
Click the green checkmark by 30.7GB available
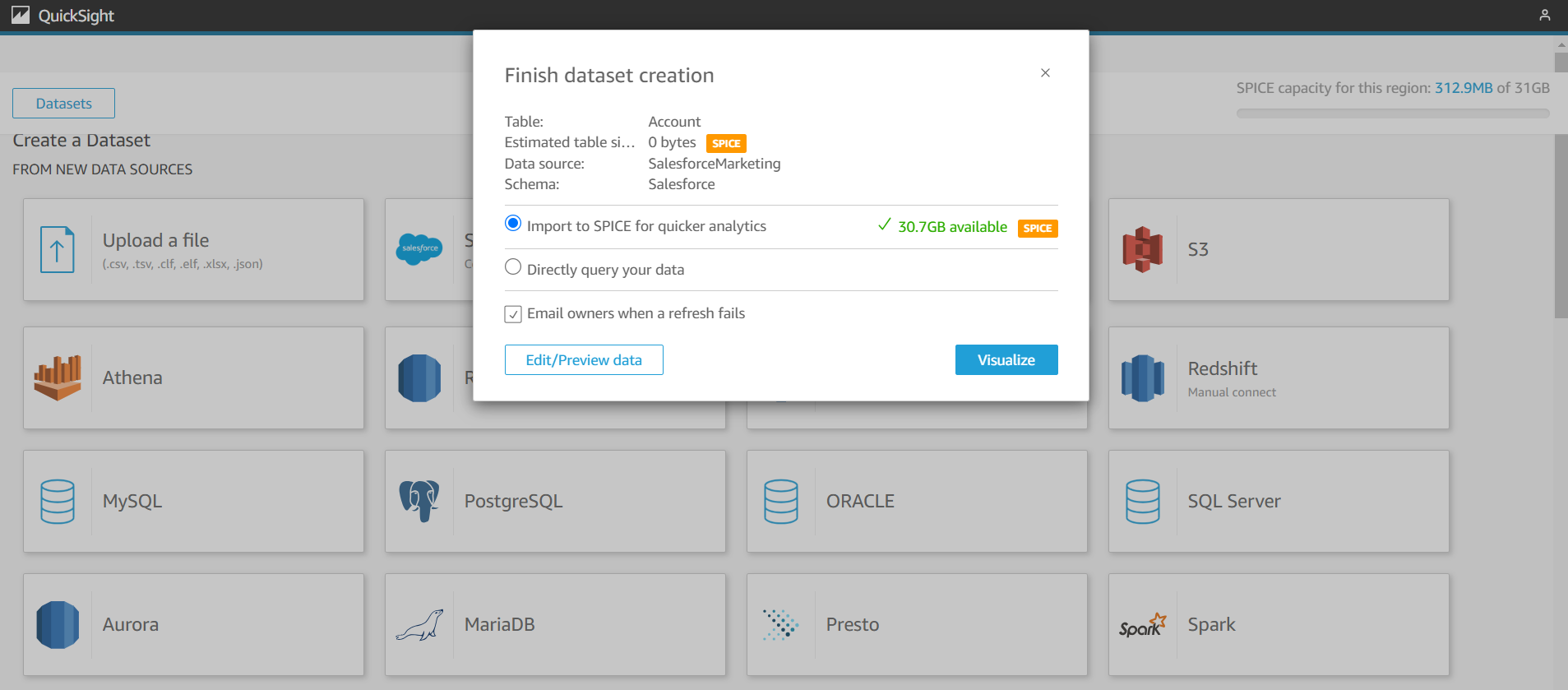click(x=885, y=225)
